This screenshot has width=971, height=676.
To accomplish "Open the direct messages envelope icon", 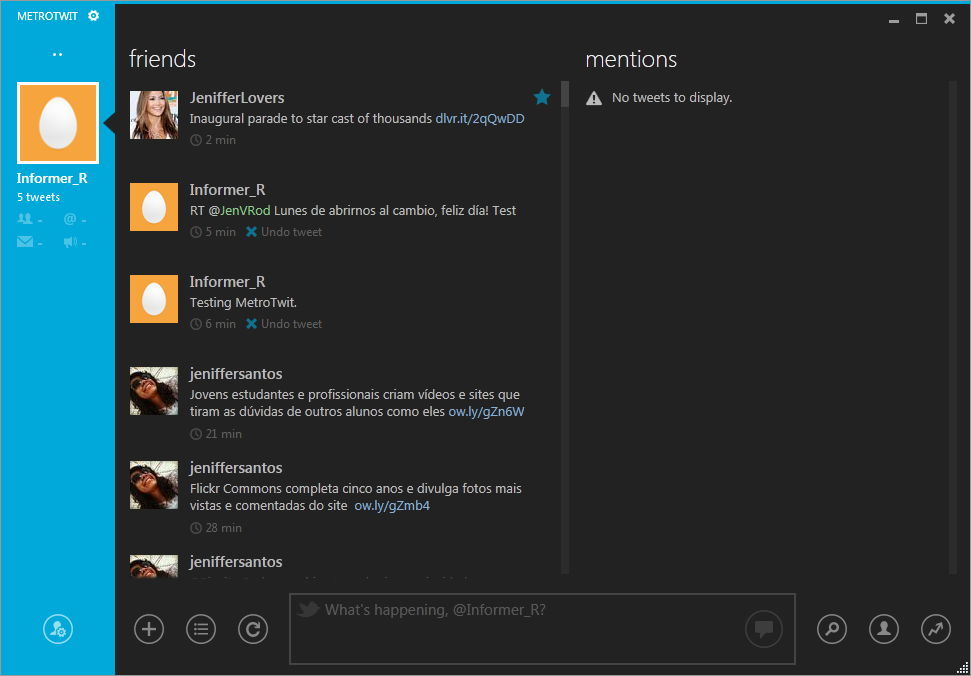I will click(x=27, y=241).
